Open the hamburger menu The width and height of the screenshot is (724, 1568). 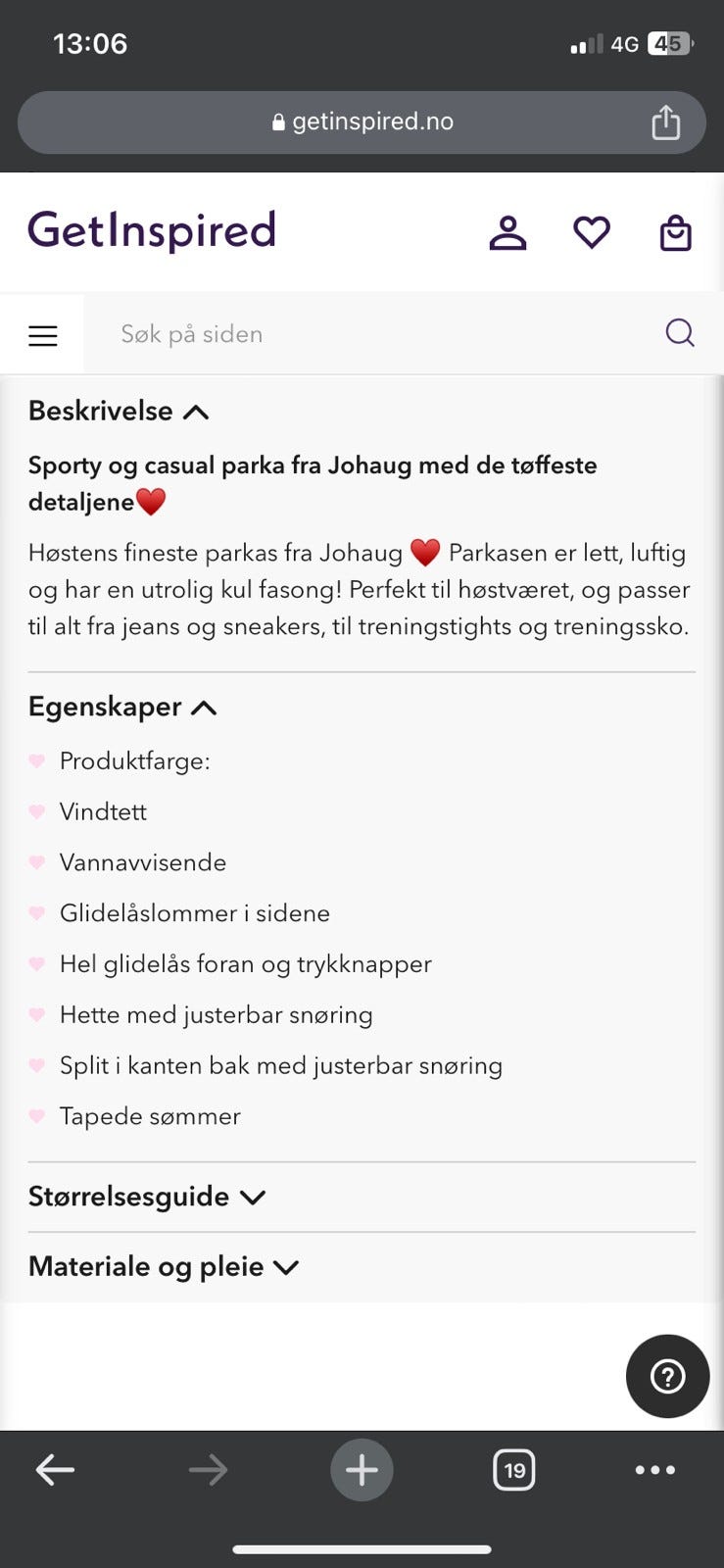click(x=42, y=335)
